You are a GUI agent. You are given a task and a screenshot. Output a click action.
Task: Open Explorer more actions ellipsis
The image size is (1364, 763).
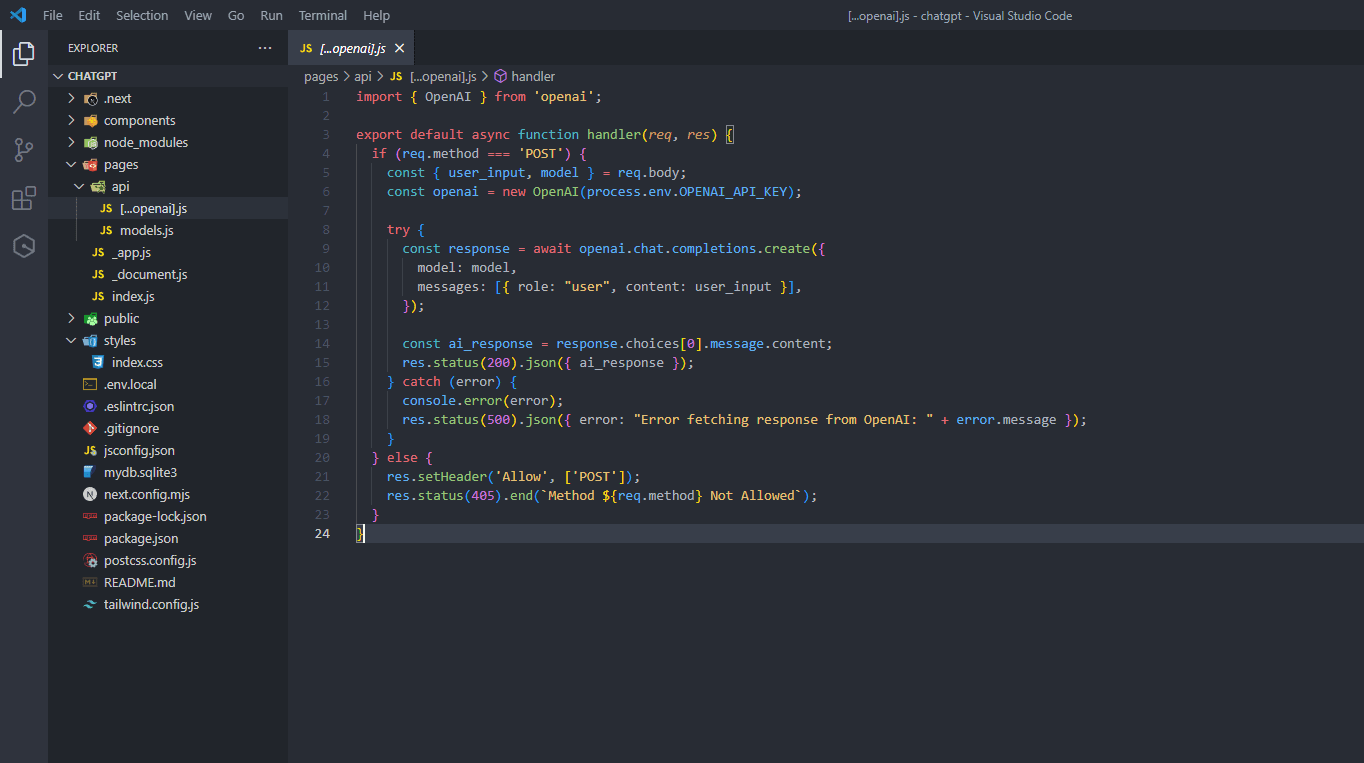(x=265, y=48)
